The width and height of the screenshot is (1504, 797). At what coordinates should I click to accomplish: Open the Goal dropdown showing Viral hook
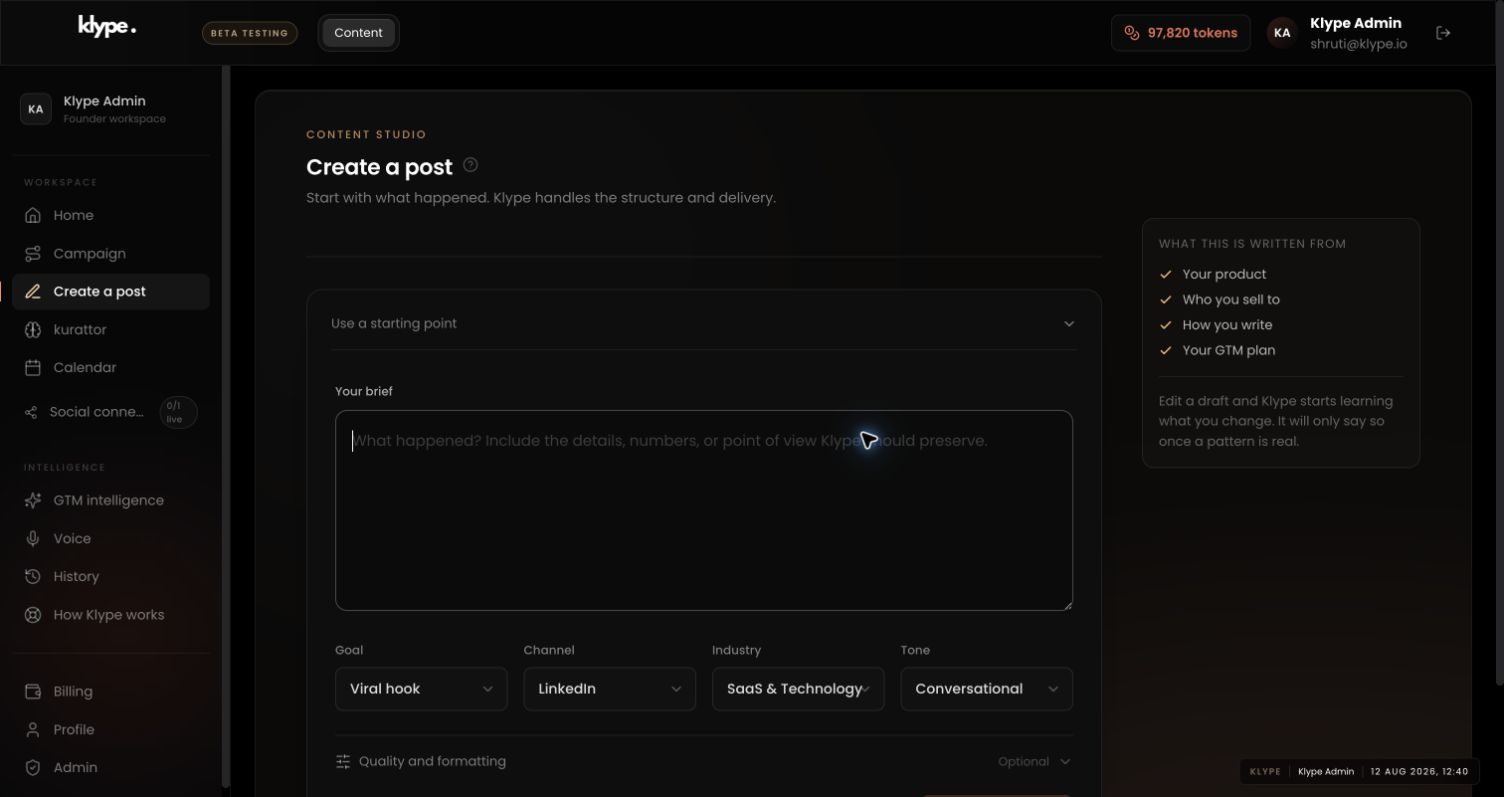(421, 689)
